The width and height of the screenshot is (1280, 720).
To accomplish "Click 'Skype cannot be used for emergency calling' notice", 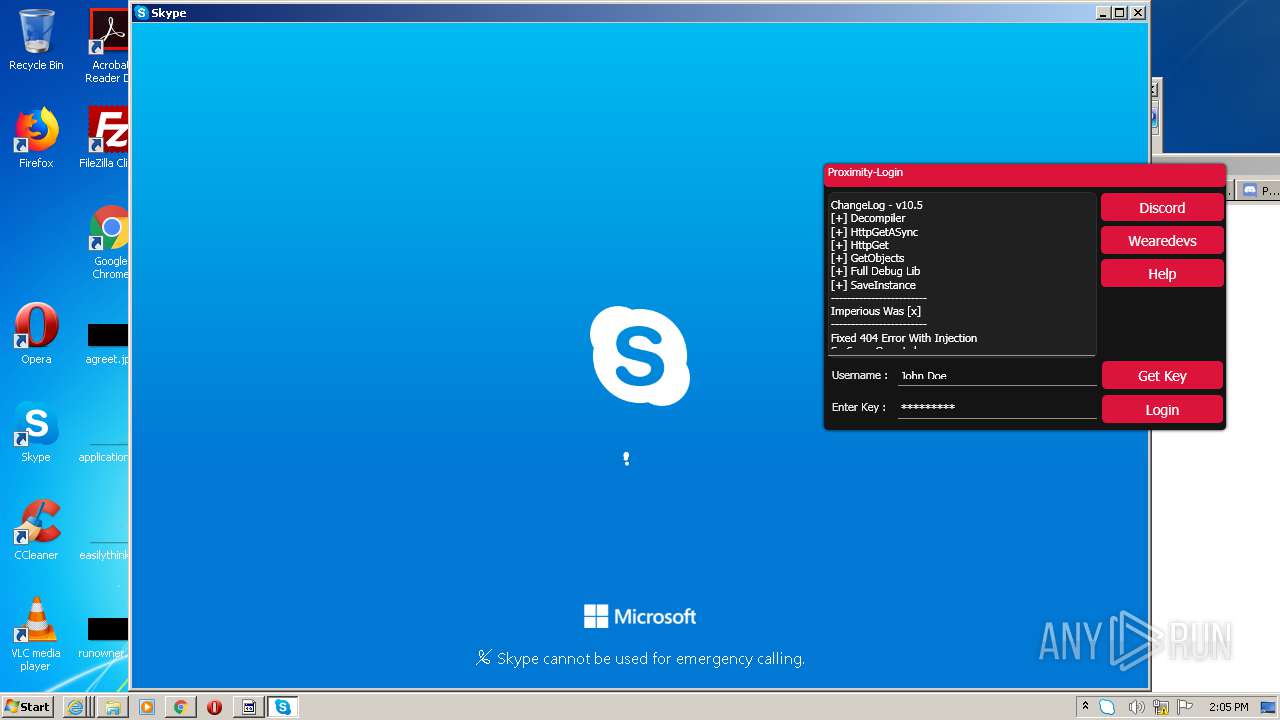I will tap(640, 658).
